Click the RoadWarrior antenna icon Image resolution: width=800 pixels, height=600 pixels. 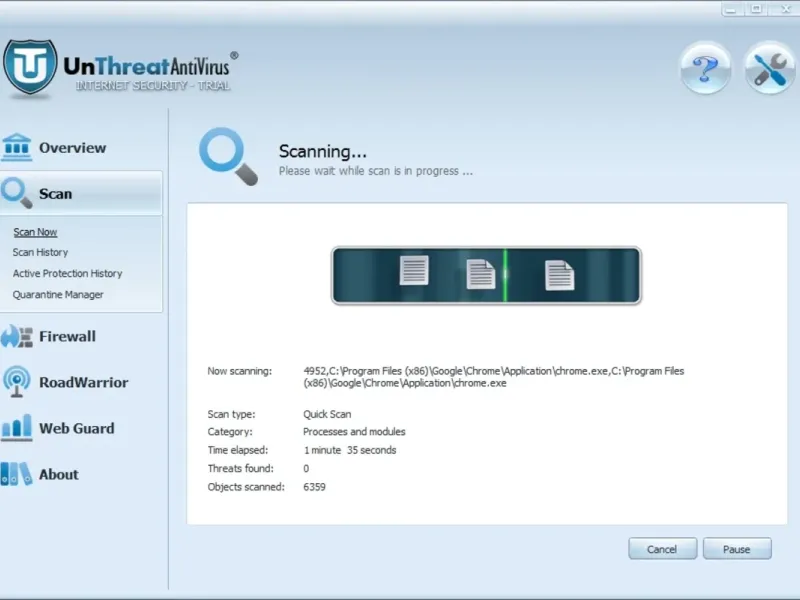point(16,381)
